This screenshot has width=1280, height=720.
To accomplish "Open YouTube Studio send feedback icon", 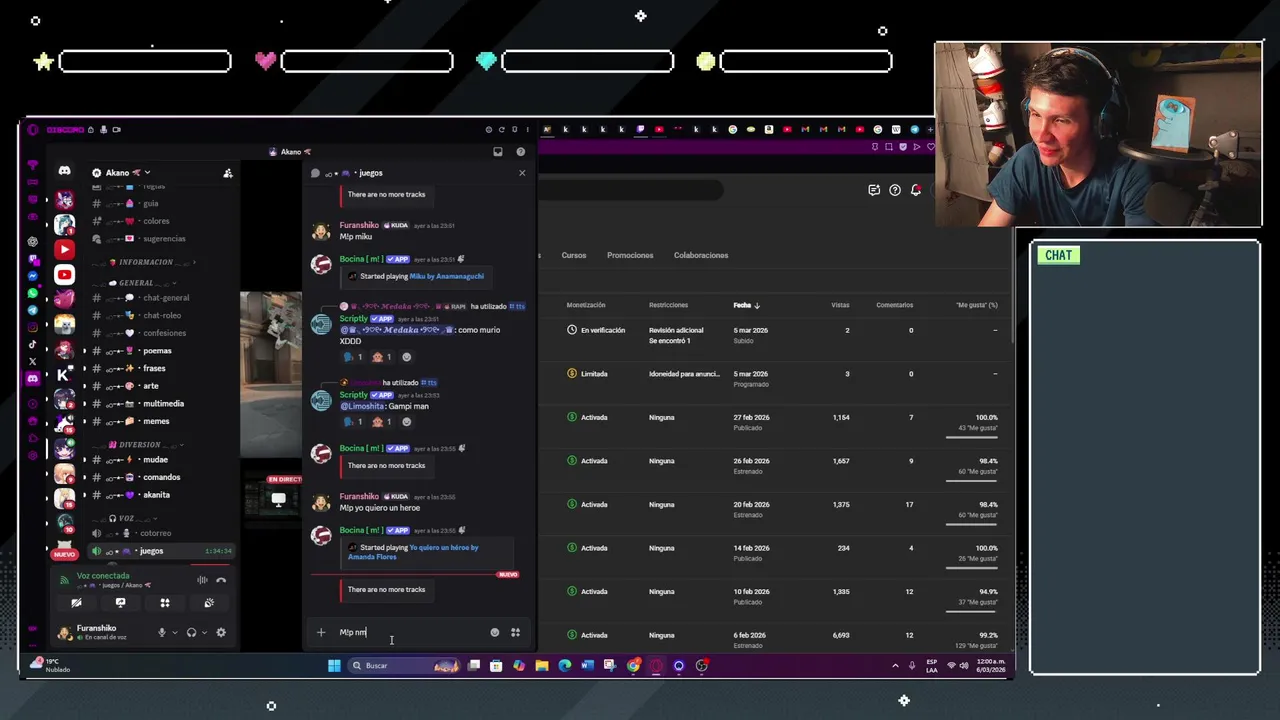I will (x=874, y=190).
